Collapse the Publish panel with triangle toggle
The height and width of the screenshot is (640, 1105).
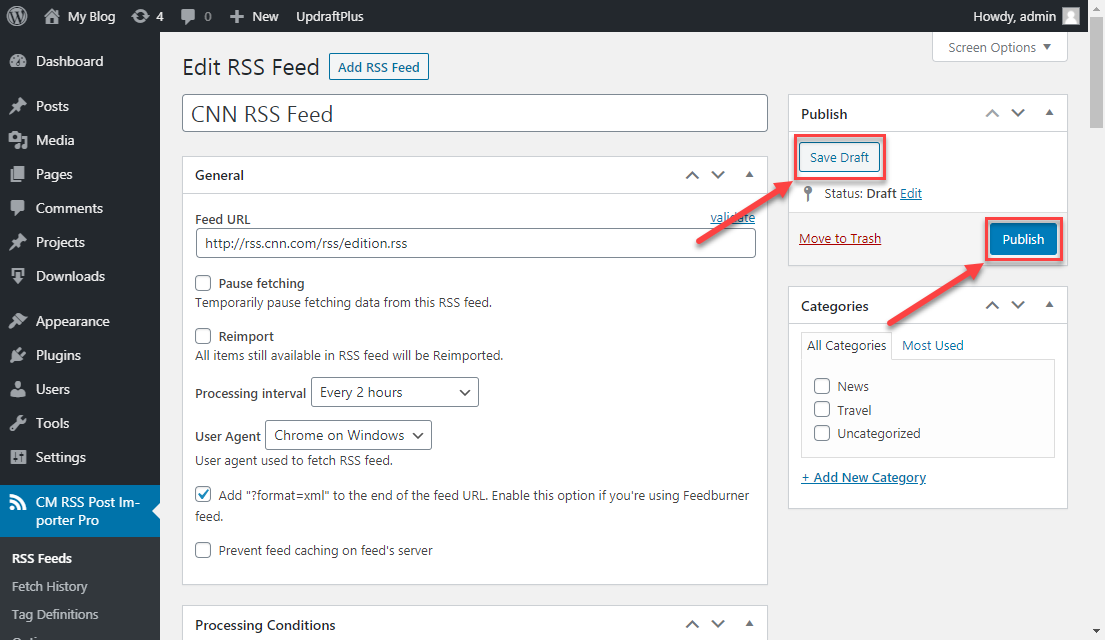coord(1049,113)
